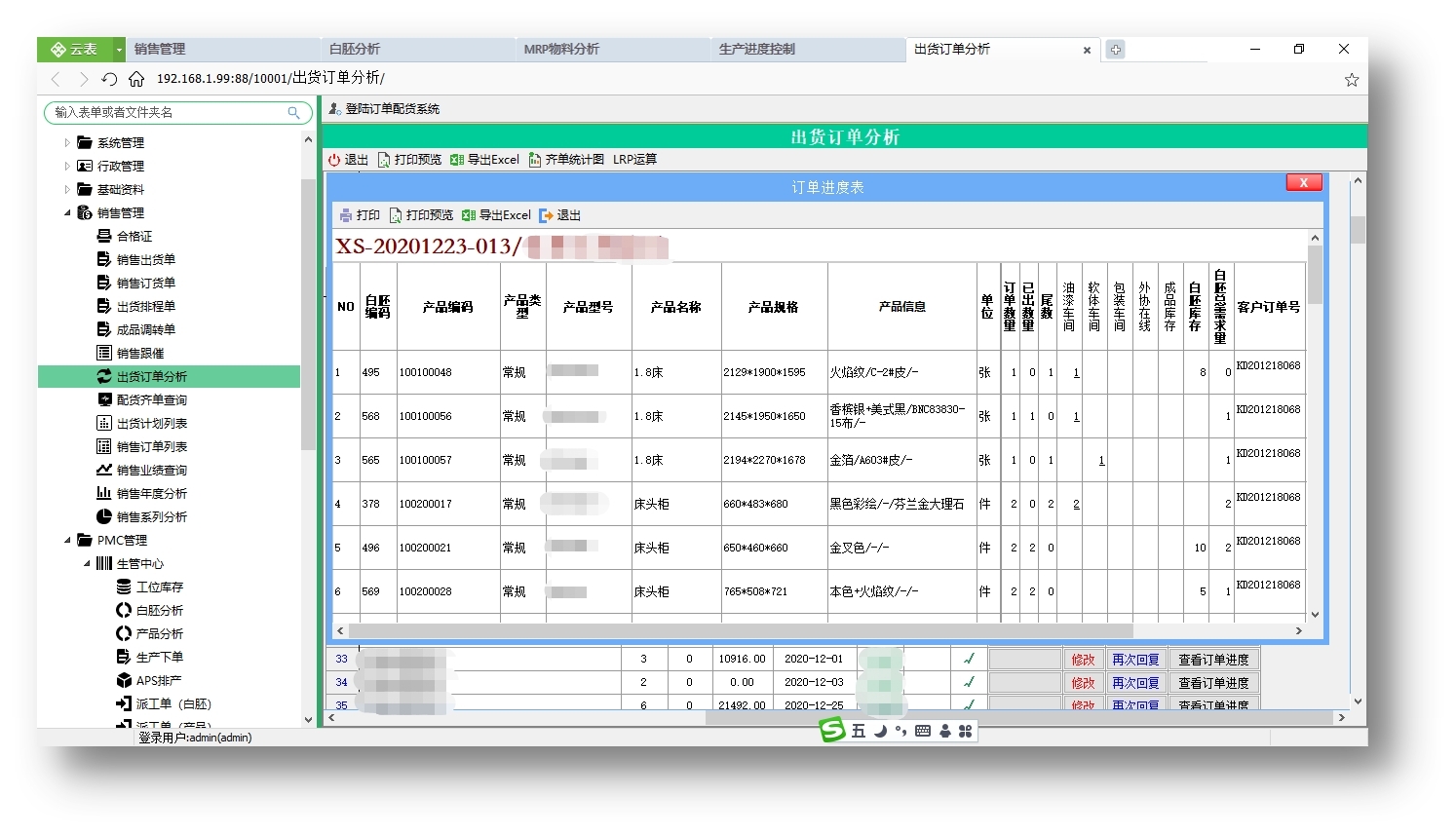Close 订单进度表 dialog with red X
1456x834 pixels.
(x=1304, y=182)
